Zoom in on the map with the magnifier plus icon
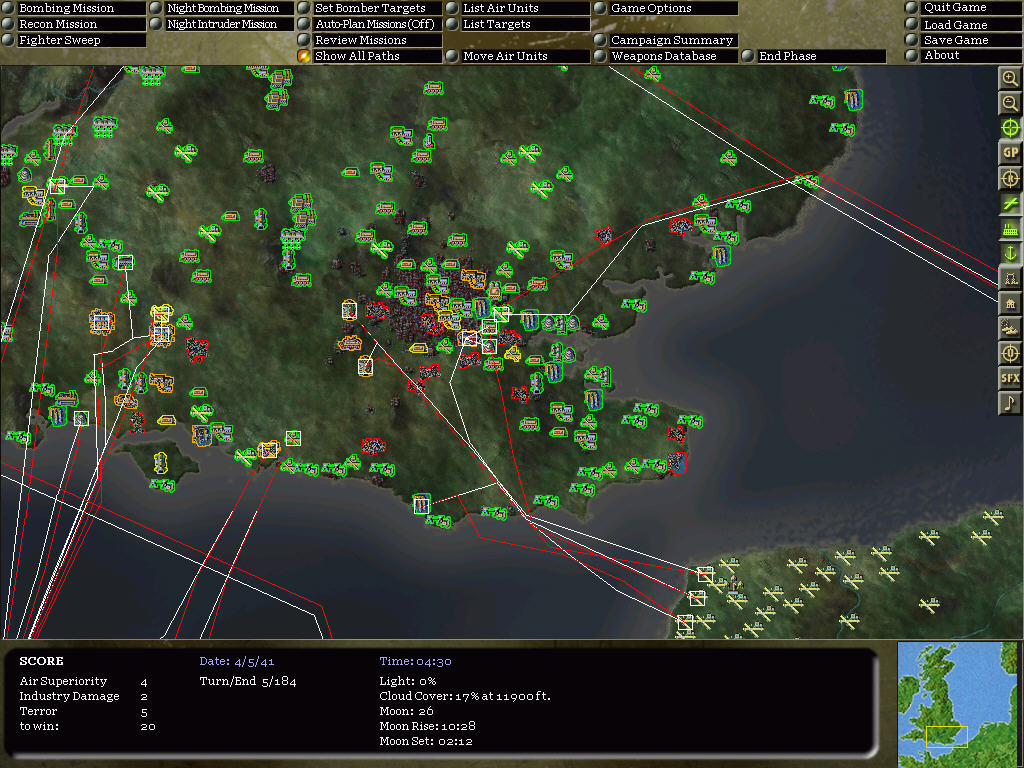 coord(1010,78)
